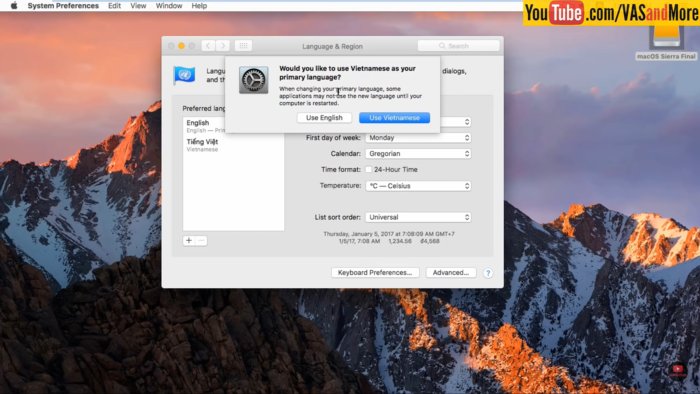Open help with question mark button
Screen dimensions: 700x394
click(x=488, y=273)
